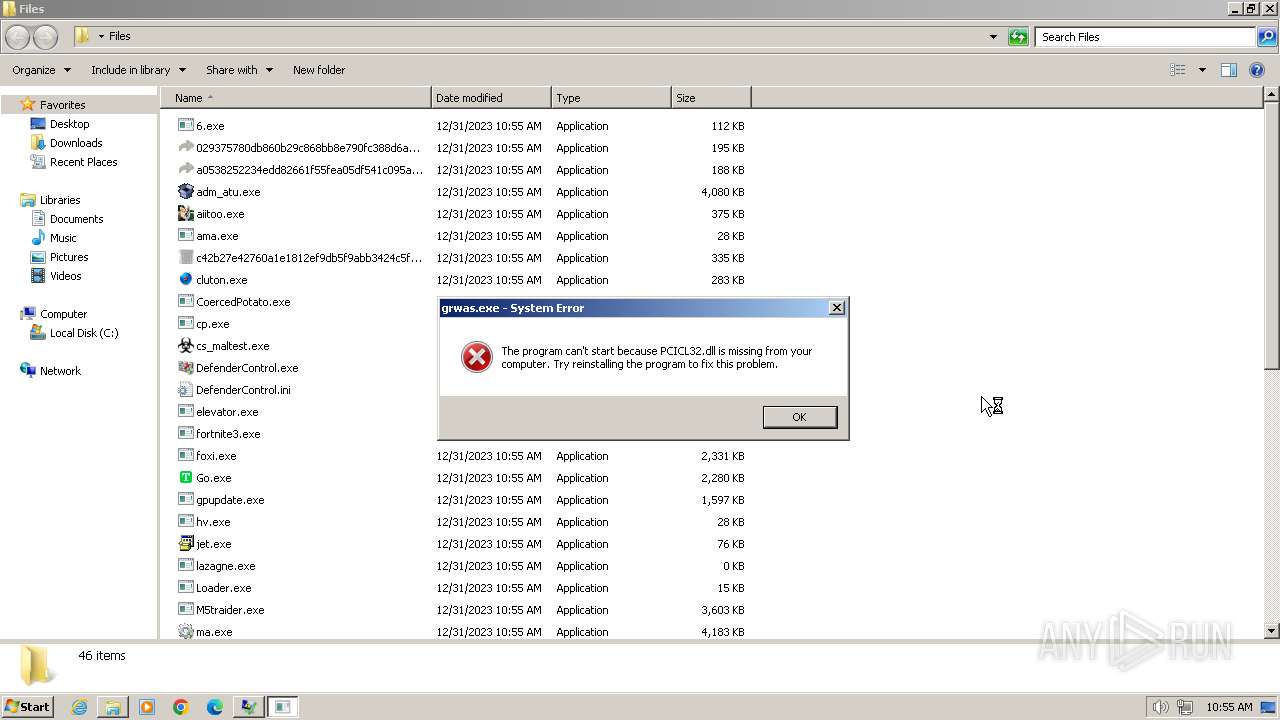Open the Share with menu
The width and height of the screenshot is (1280, 720).
[239, 70]
